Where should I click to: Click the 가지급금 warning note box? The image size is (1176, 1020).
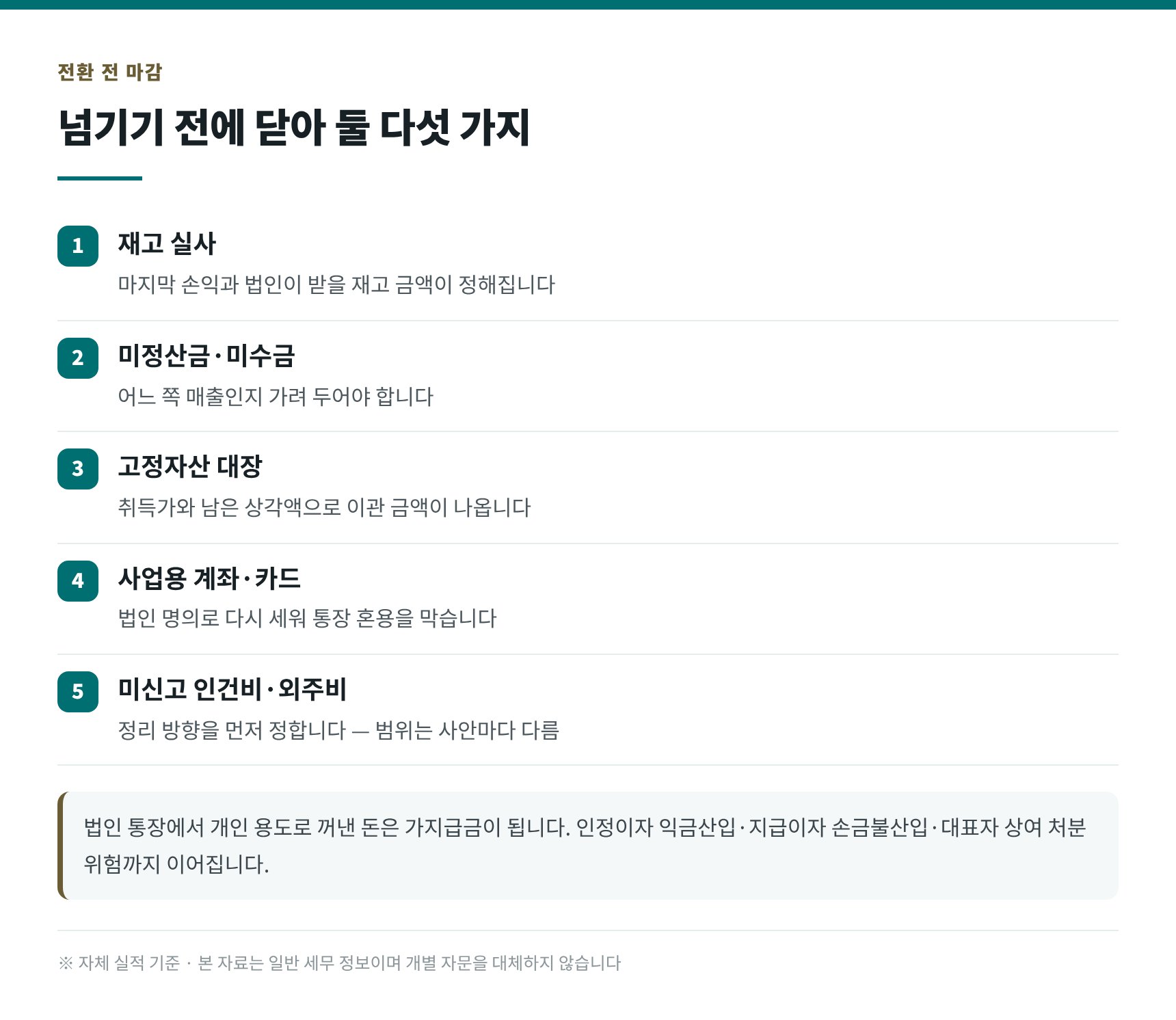[x=588, y=846]
